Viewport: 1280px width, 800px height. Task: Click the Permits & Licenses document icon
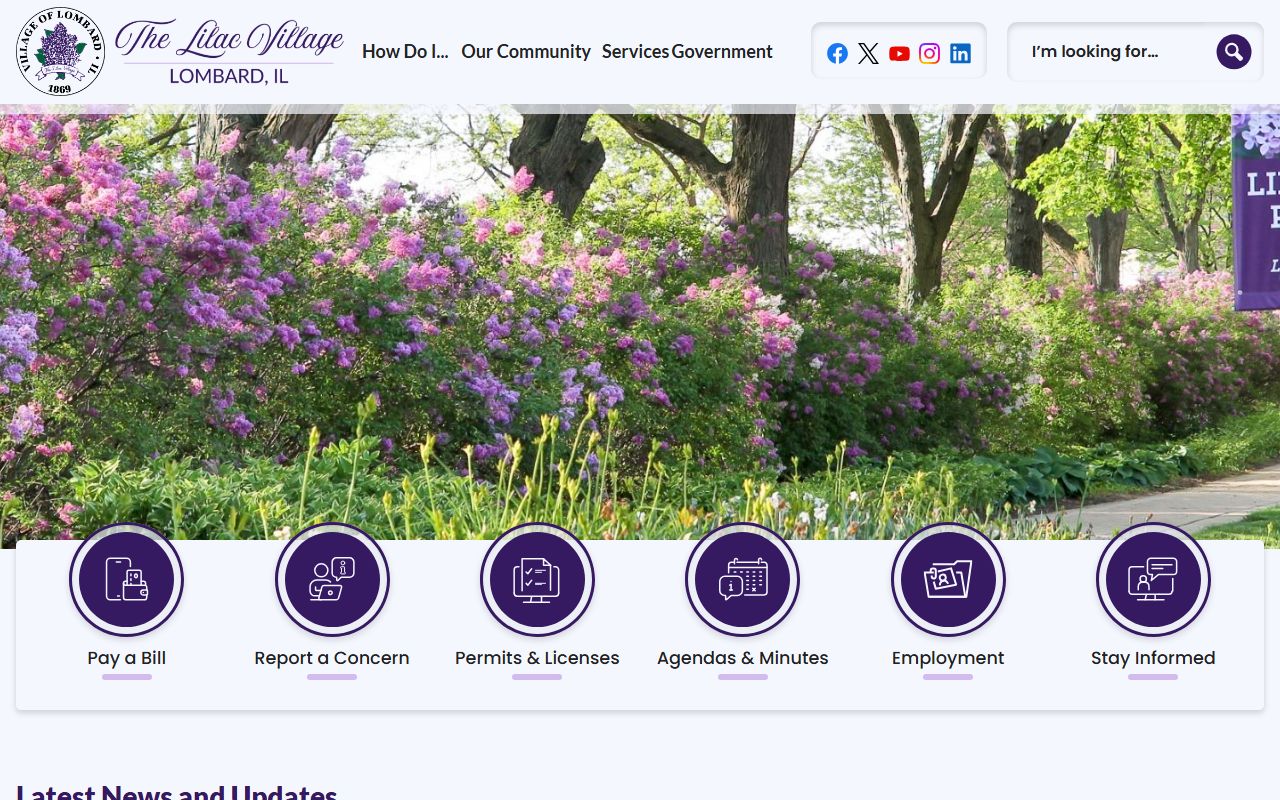(x=537, y=579)
